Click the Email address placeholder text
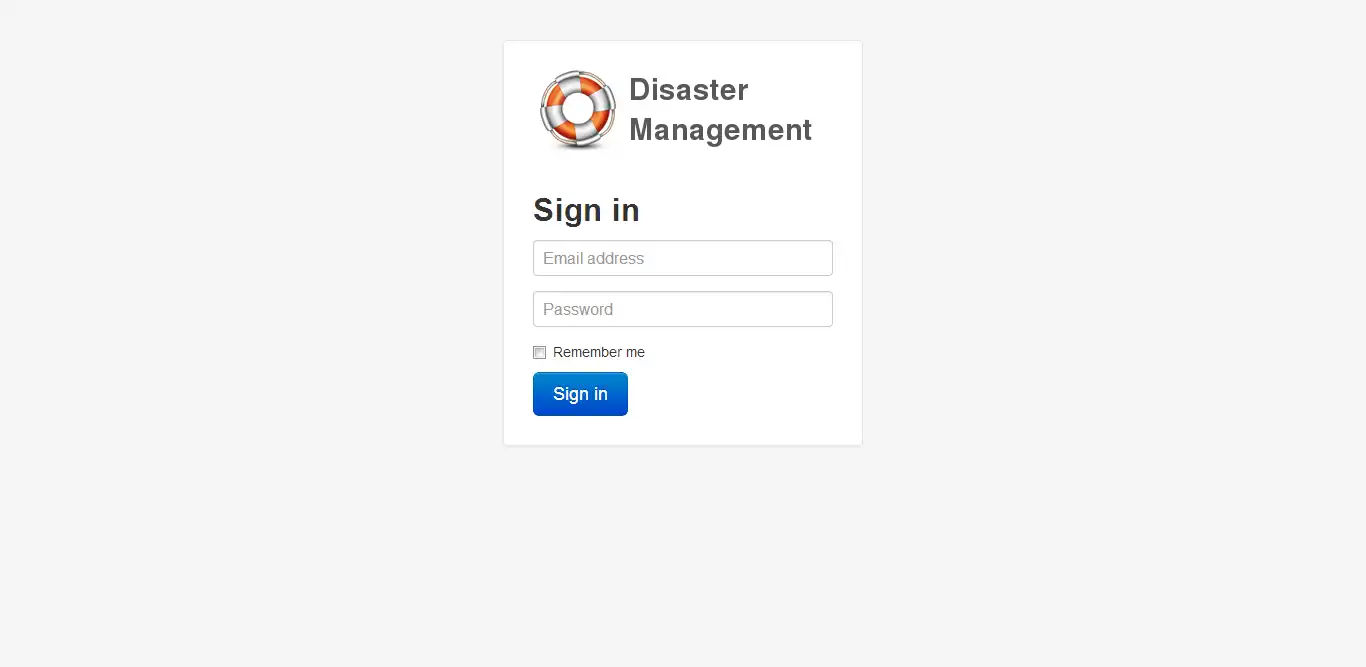This screenshot has height=667, width=1366. coord(593,258)
